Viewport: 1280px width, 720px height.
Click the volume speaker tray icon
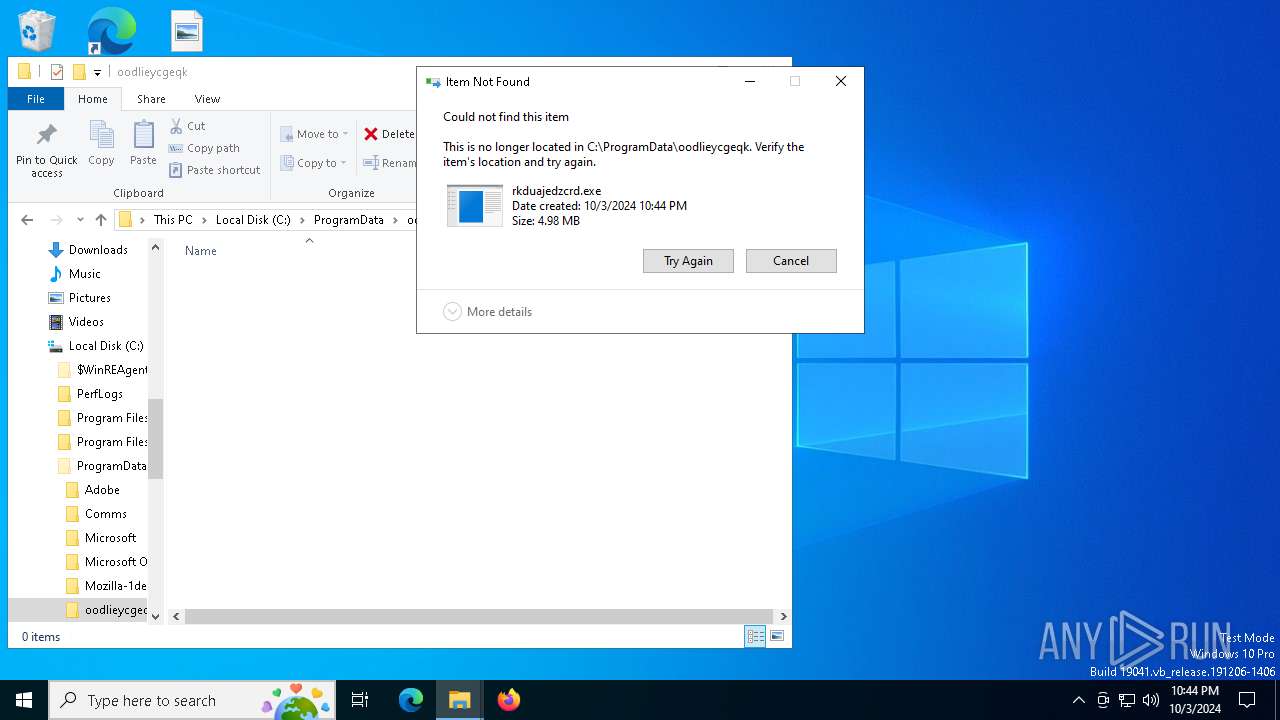[1151, 700]
